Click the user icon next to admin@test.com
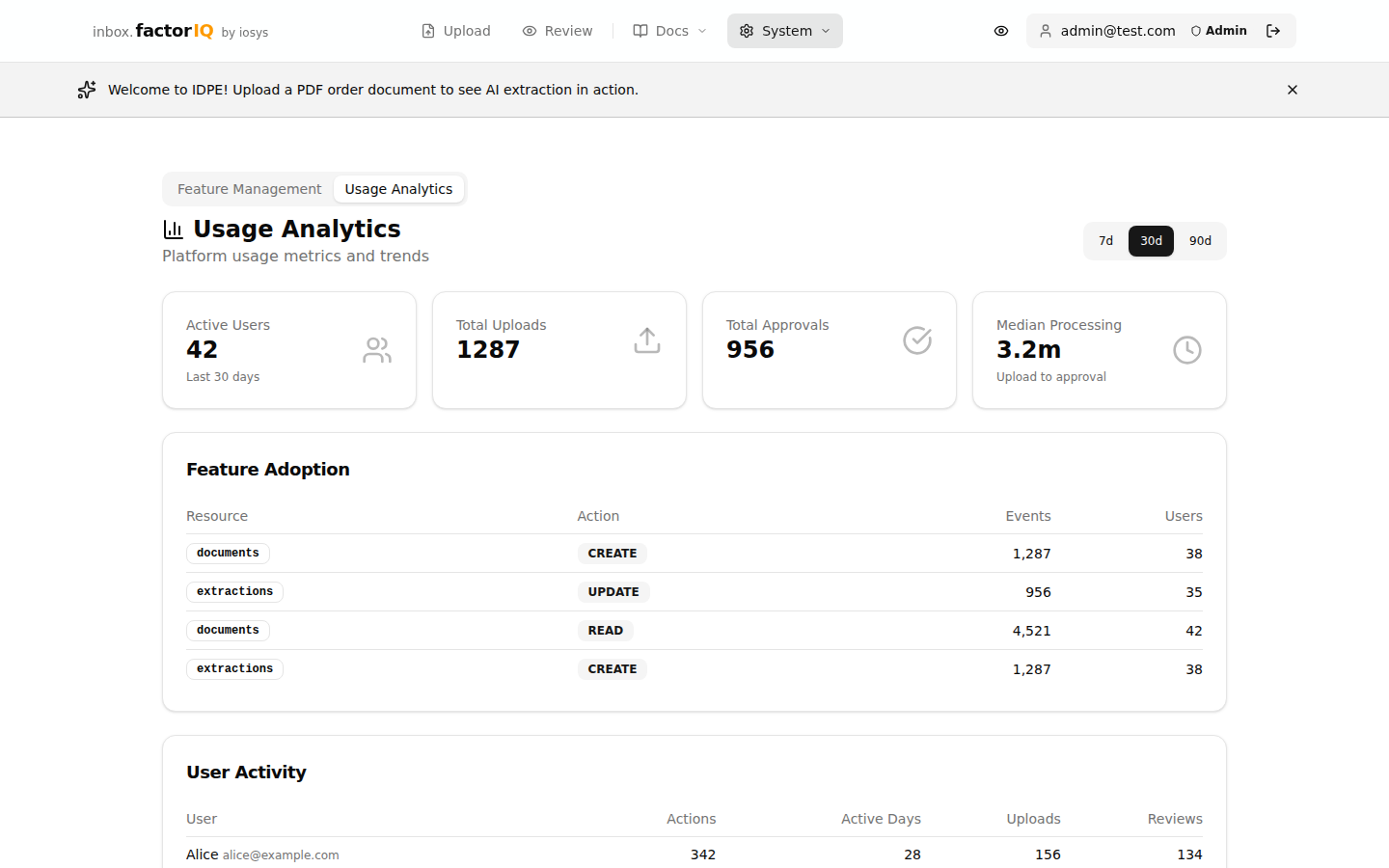 point(1046,31)
